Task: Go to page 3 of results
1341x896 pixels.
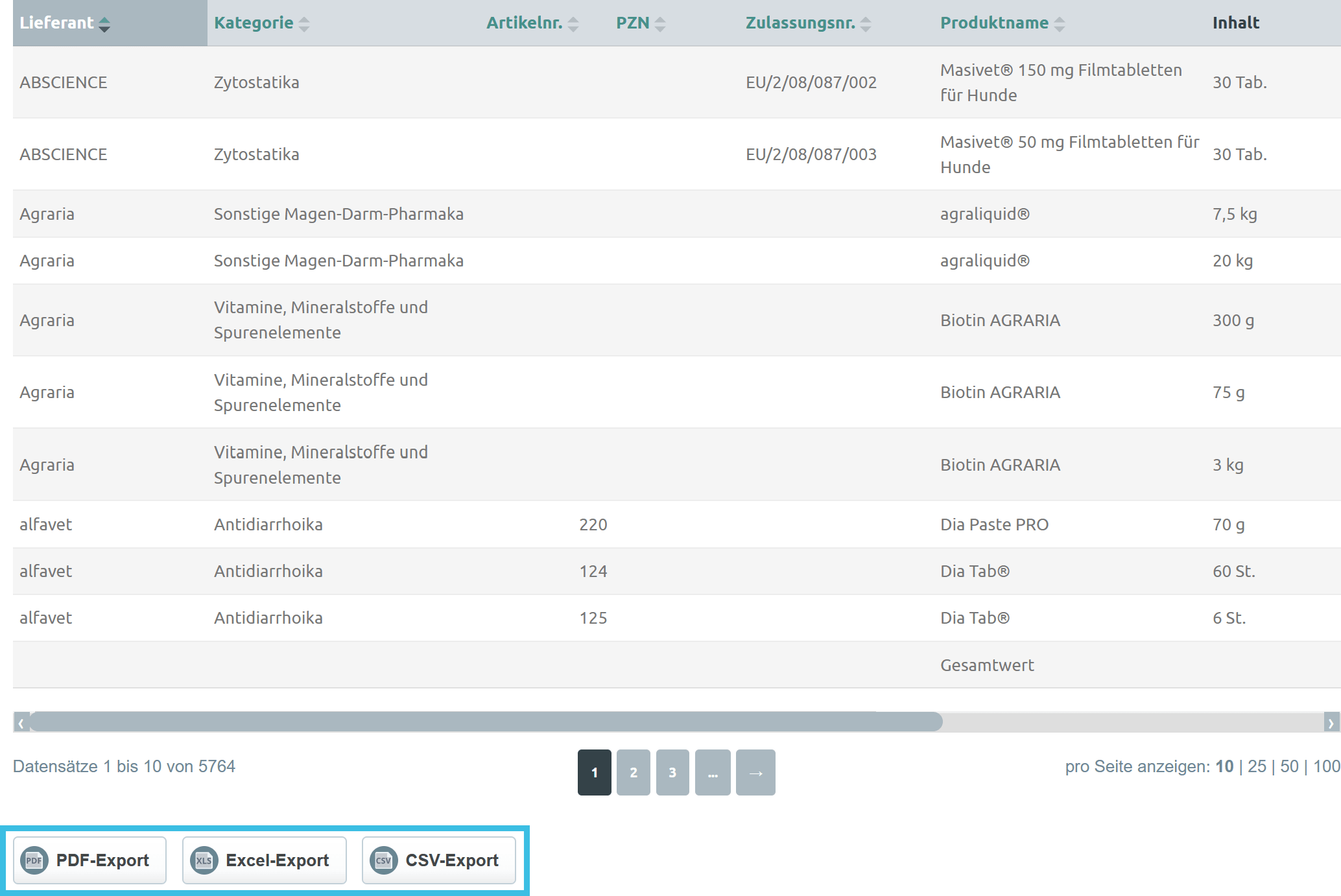Action: point(672,772)
